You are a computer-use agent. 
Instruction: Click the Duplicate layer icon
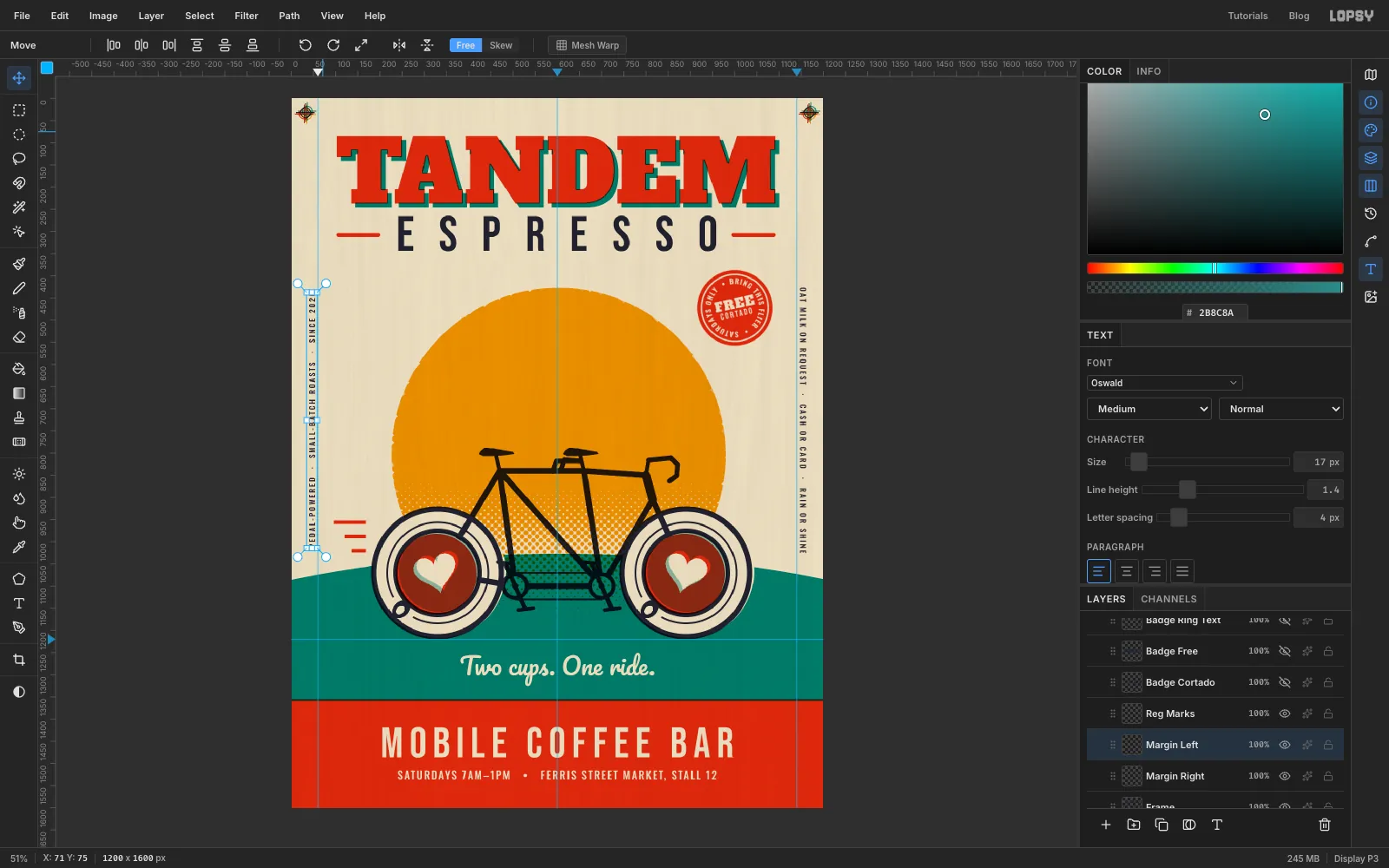(1162, 825)
